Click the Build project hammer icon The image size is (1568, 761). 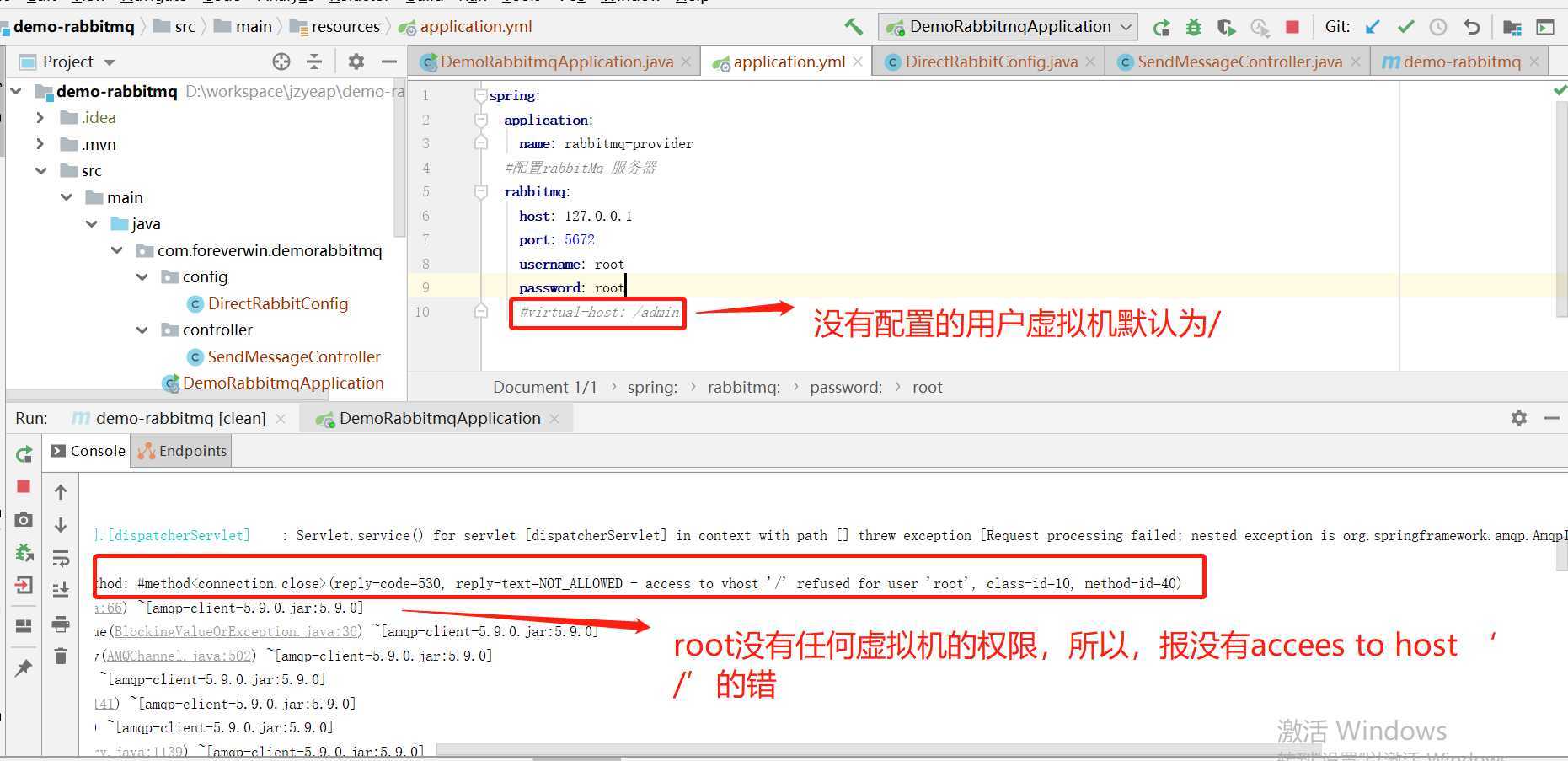coord(854,27)
